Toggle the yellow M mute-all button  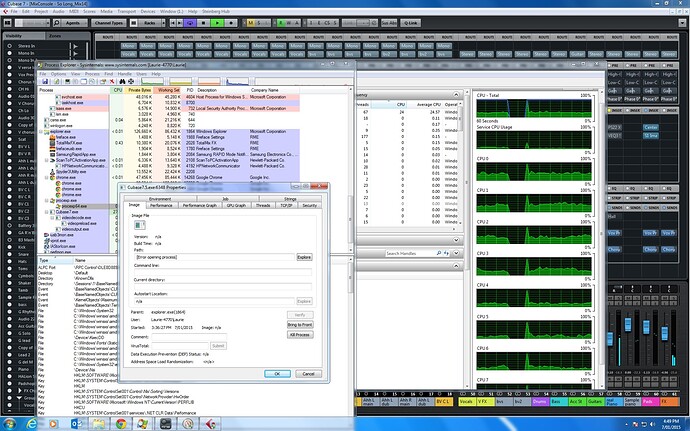(250, 23)
